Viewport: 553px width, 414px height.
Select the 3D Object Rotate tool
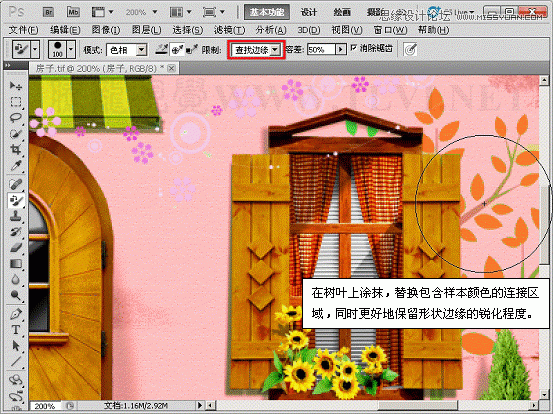click(16, 380)
